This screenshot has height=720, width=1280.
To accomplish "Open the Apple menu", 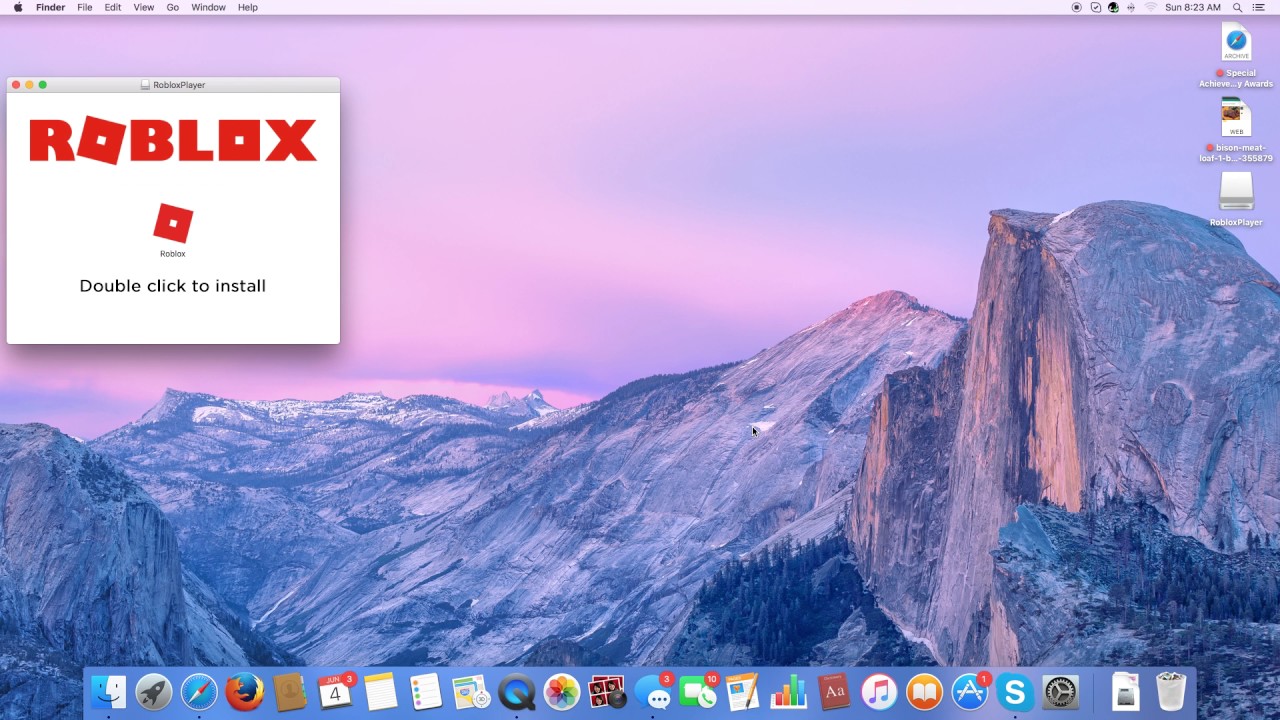I will 17,7.
